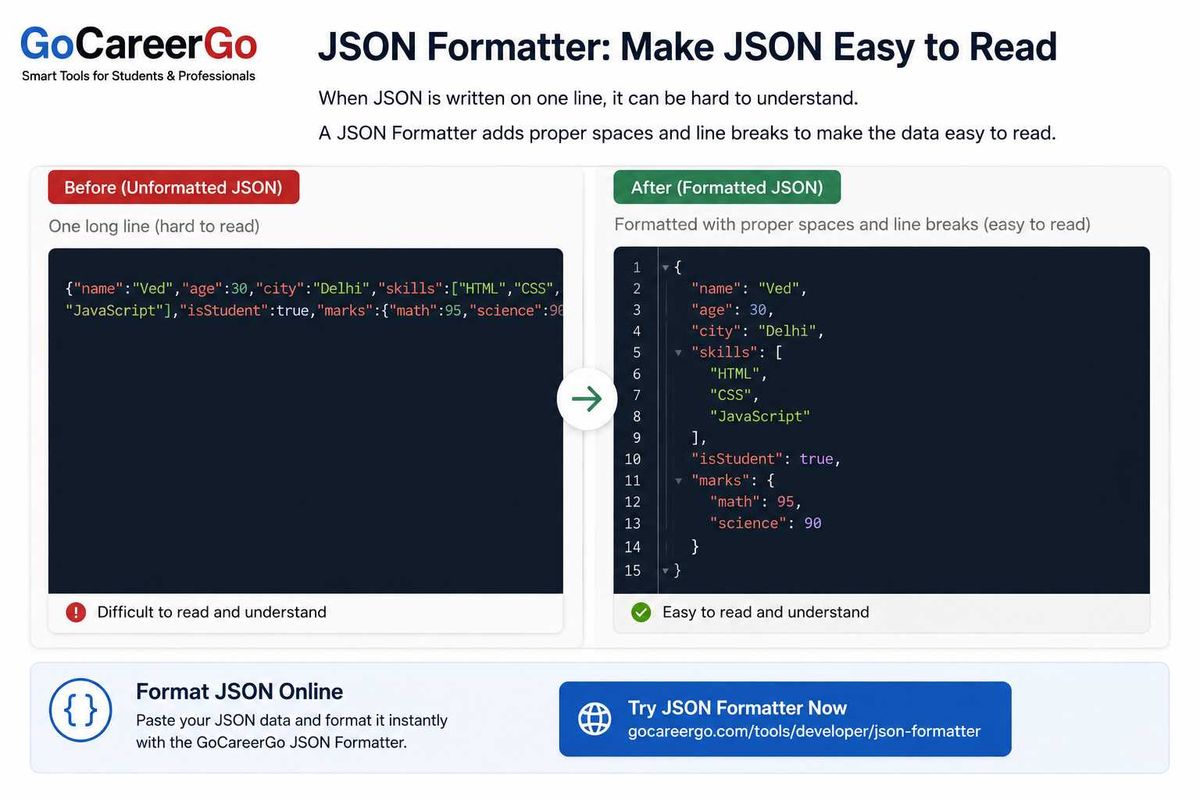Click "JavaScript" on line 8

(x=759, y=416)
